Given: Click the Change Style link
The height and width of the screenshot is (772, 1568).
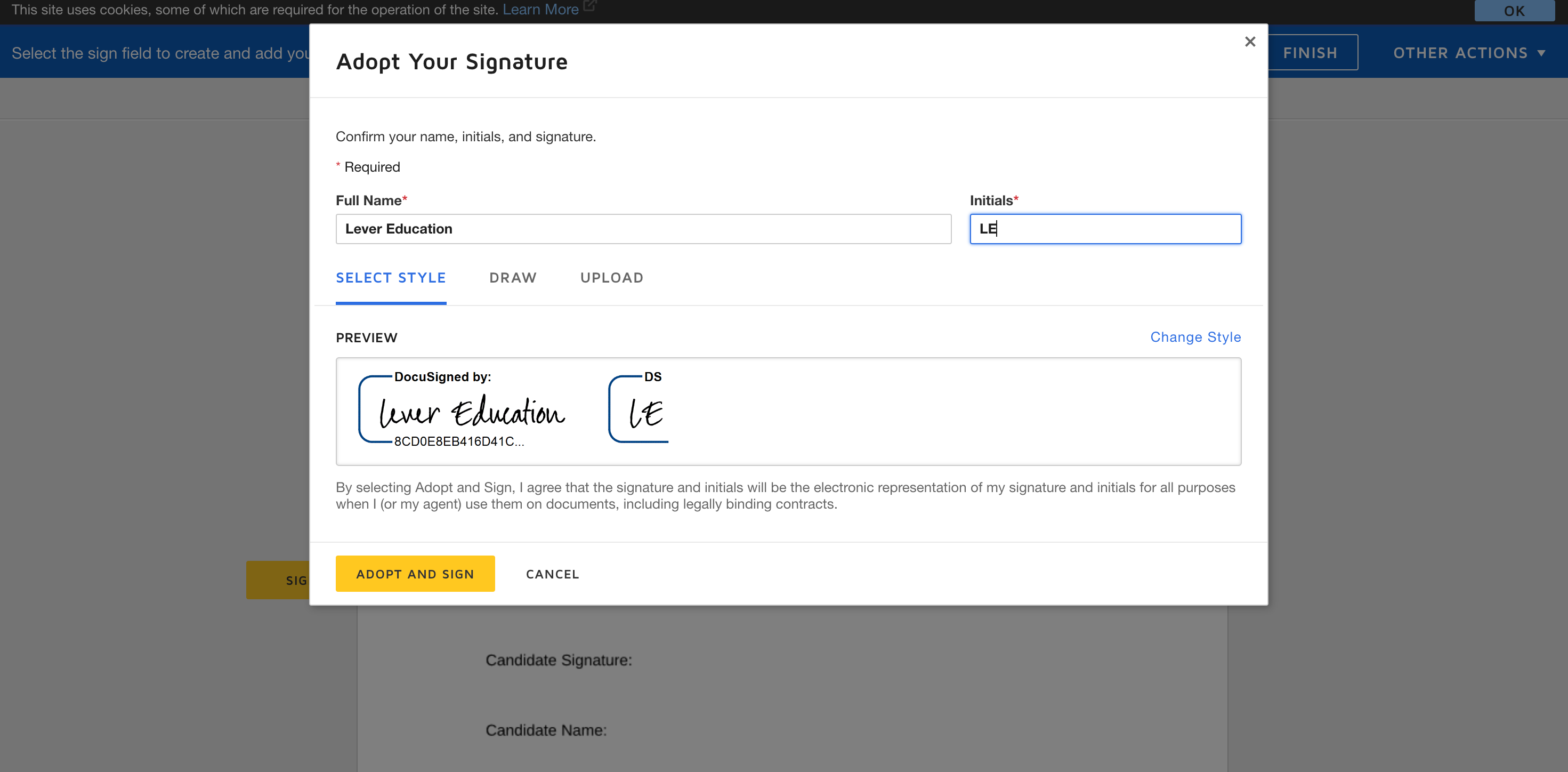Looking at the screenshot, I should point(1195,337).
